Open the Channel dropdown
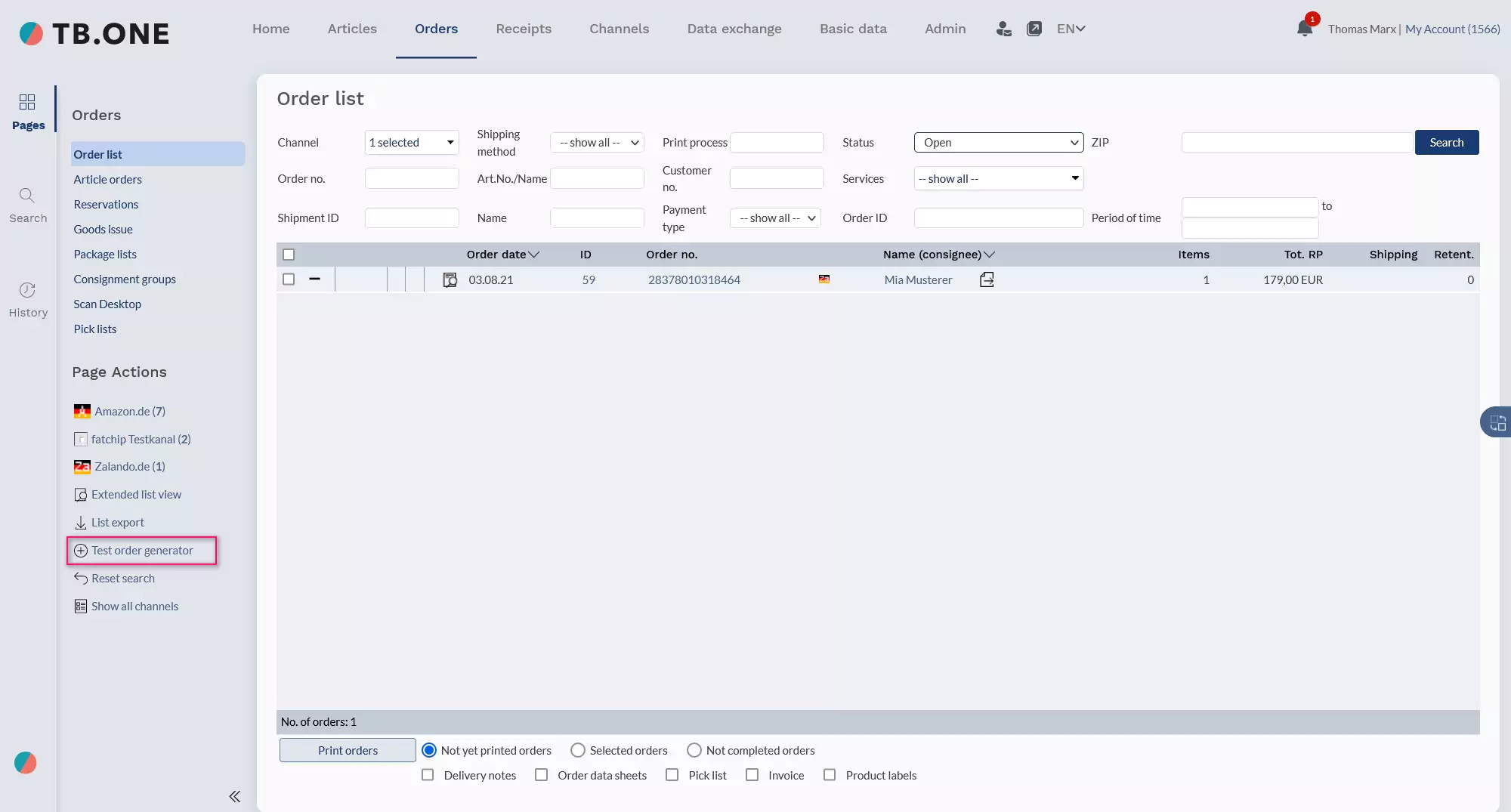This screenshot has height=812, width=1511. [412, 143]
